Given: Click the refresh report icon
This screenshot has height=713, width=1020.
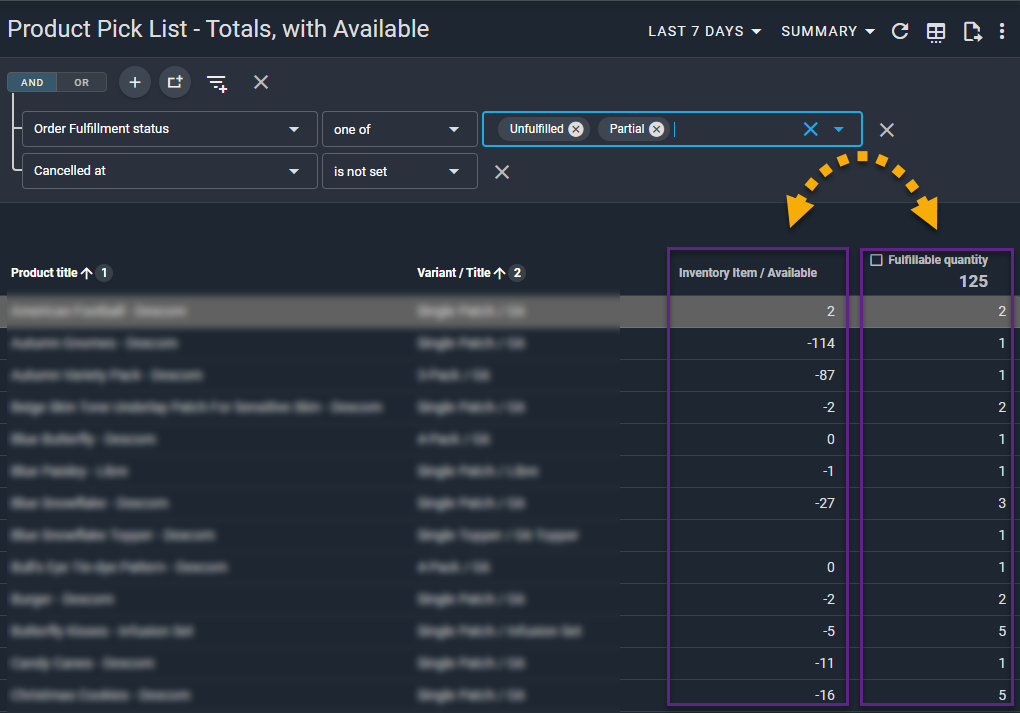Looking at the screenshot, I should 900,32.
